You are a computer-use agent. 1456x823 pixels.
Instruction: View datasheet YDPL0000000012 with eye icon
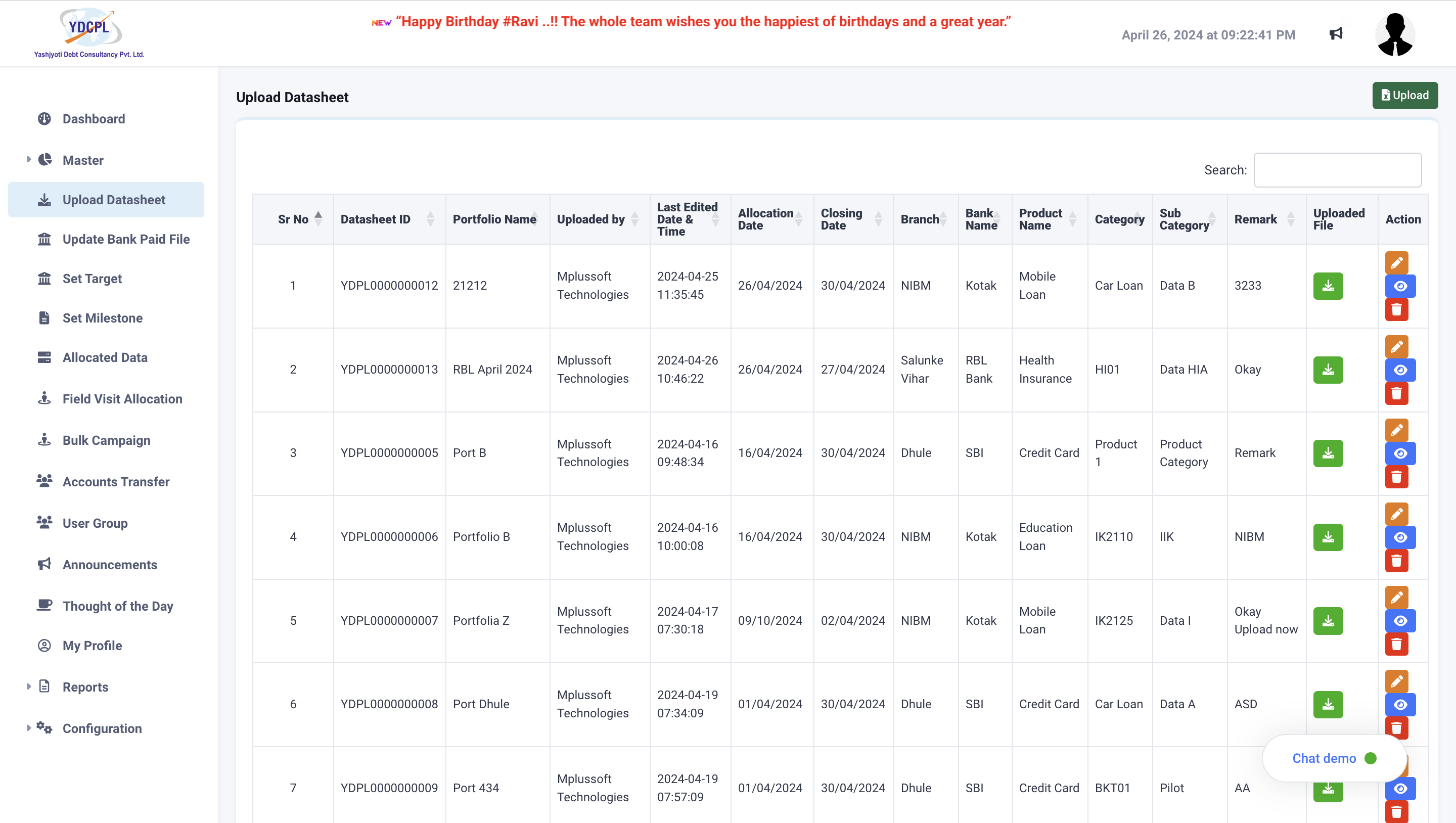1400,286
